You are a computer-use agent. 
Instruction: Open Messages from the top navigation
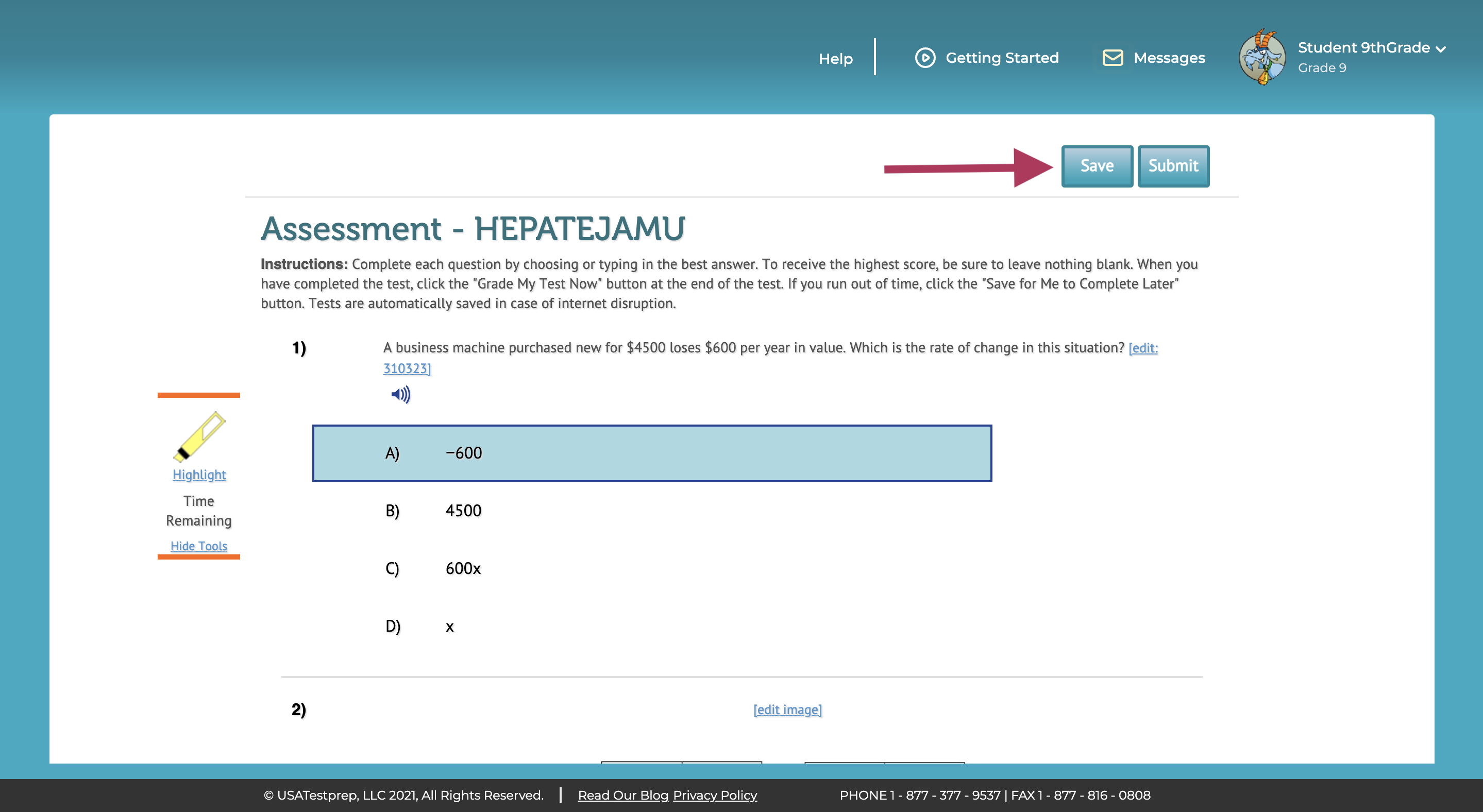(x=1169, y=58)
